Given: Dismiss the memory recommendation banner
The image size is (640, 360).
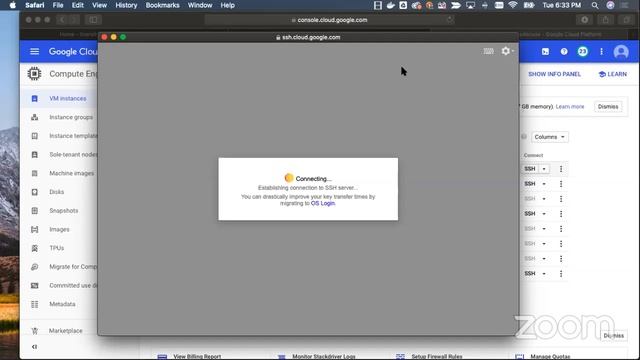Looking at the screenshot, I should (608, 107).
